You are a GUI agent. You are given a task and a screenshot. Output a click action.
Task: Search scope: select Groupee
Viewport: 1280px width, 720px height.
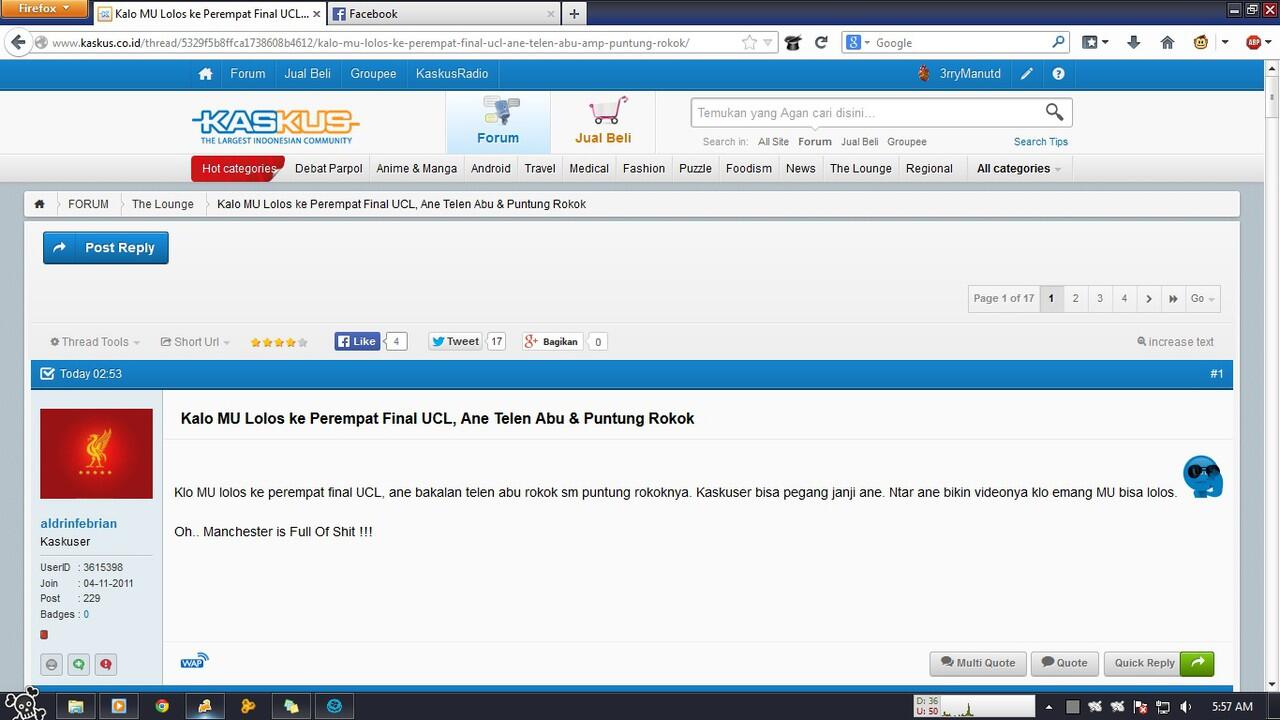point(907,142)
